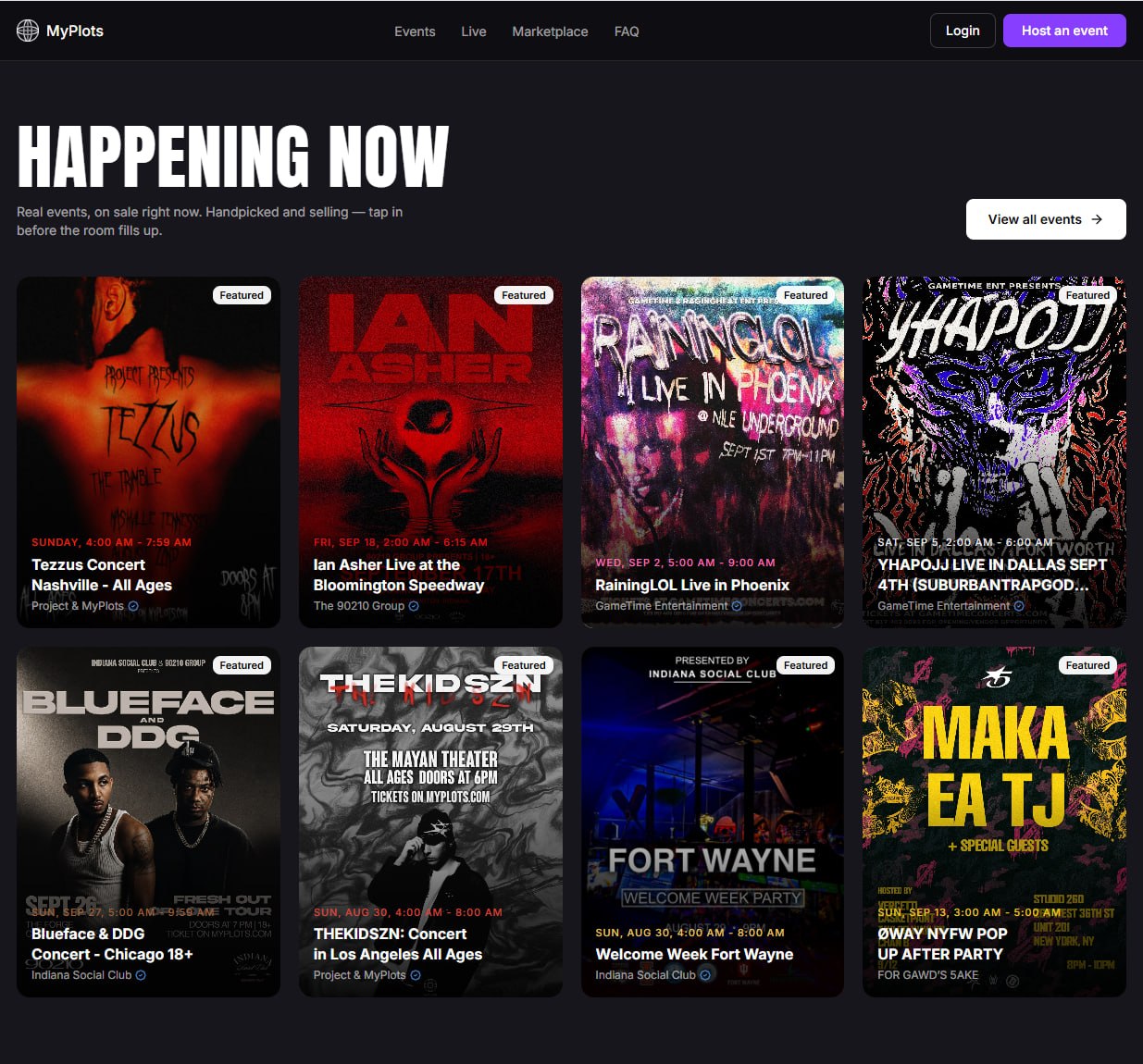Click date 'WED, SEP 2, 5:00 AM - 9:00 AM'

[x=686, y=563]
